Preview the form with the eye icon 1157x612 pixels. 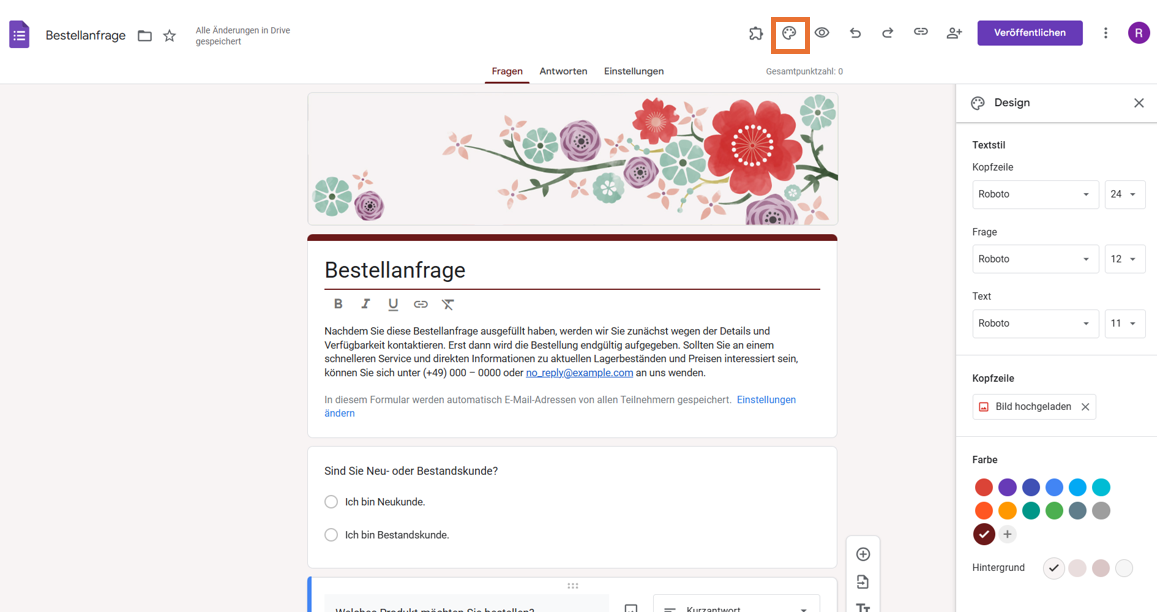821,32
